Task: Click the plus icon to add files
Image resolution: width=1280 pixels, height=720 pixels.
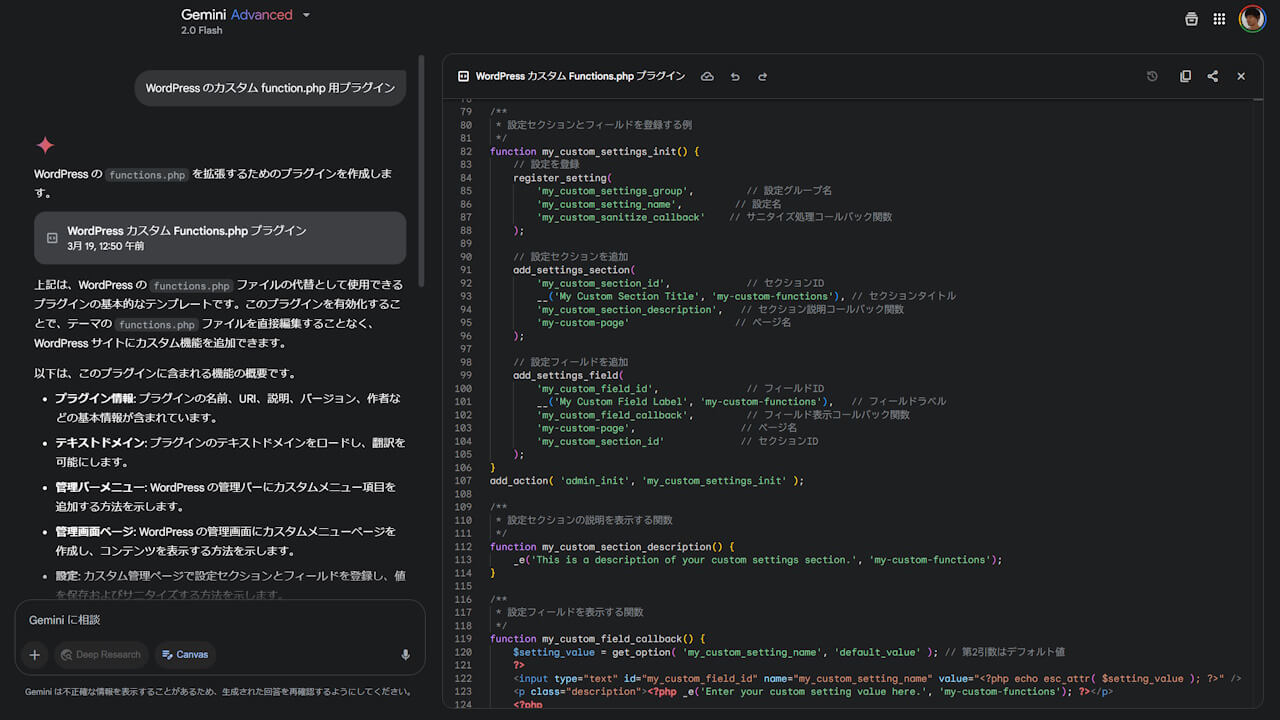Action: 35,655
